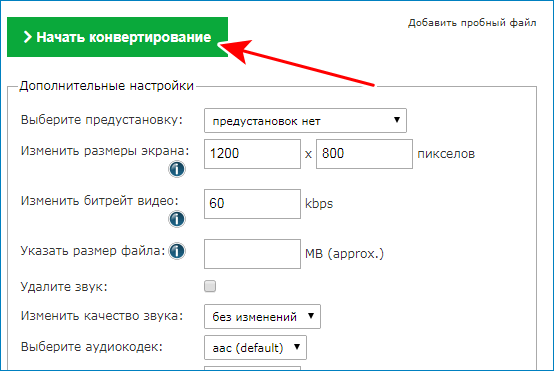Click the screen height field showing 800

364,154
